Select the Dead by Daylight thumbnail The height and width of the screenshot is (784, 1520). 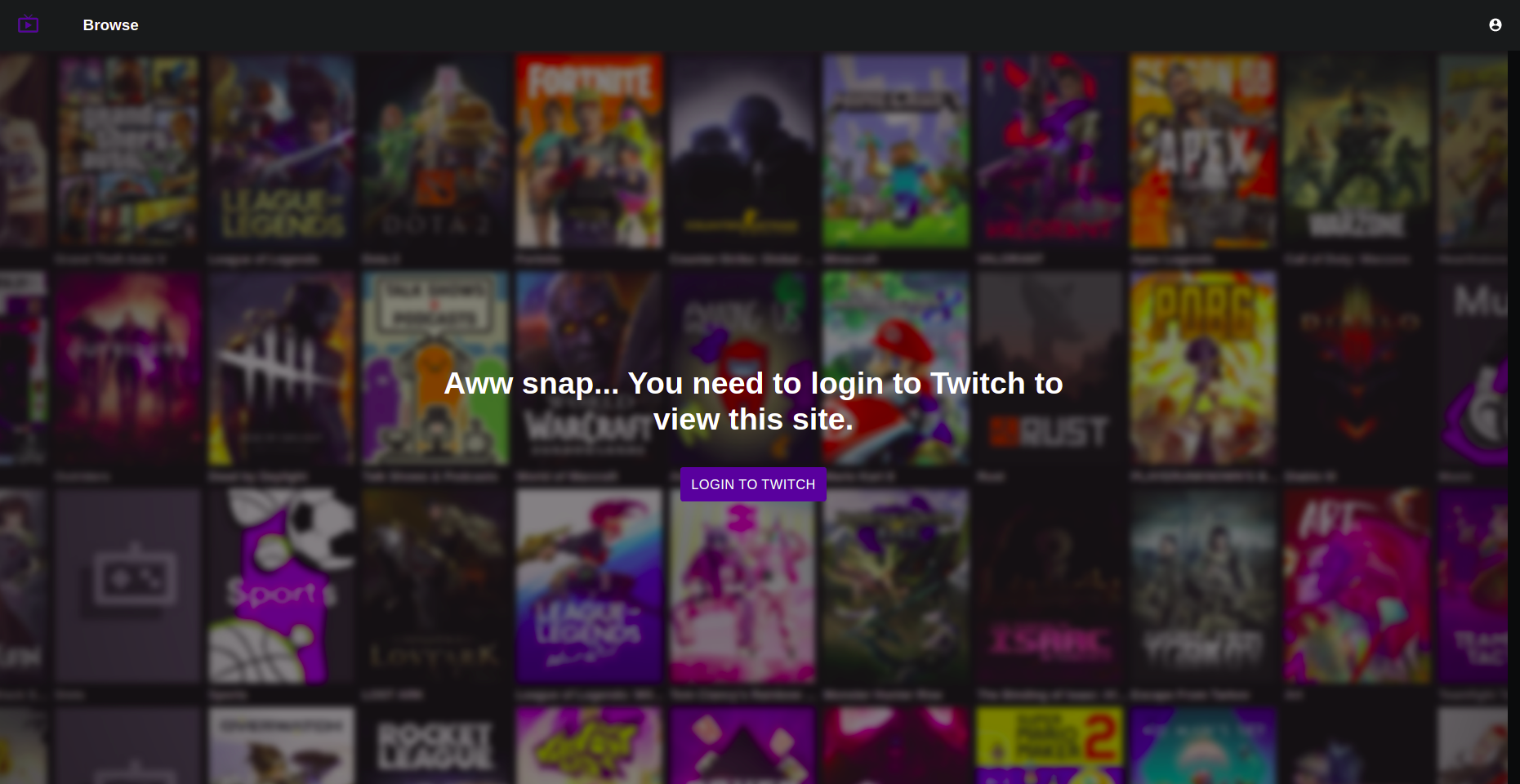[281, 368]
